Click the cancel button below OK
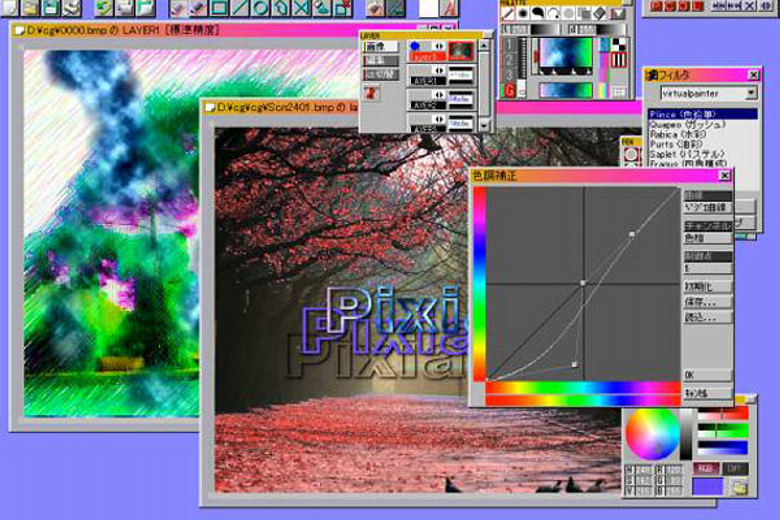780x520 pixels. (707, 393)
